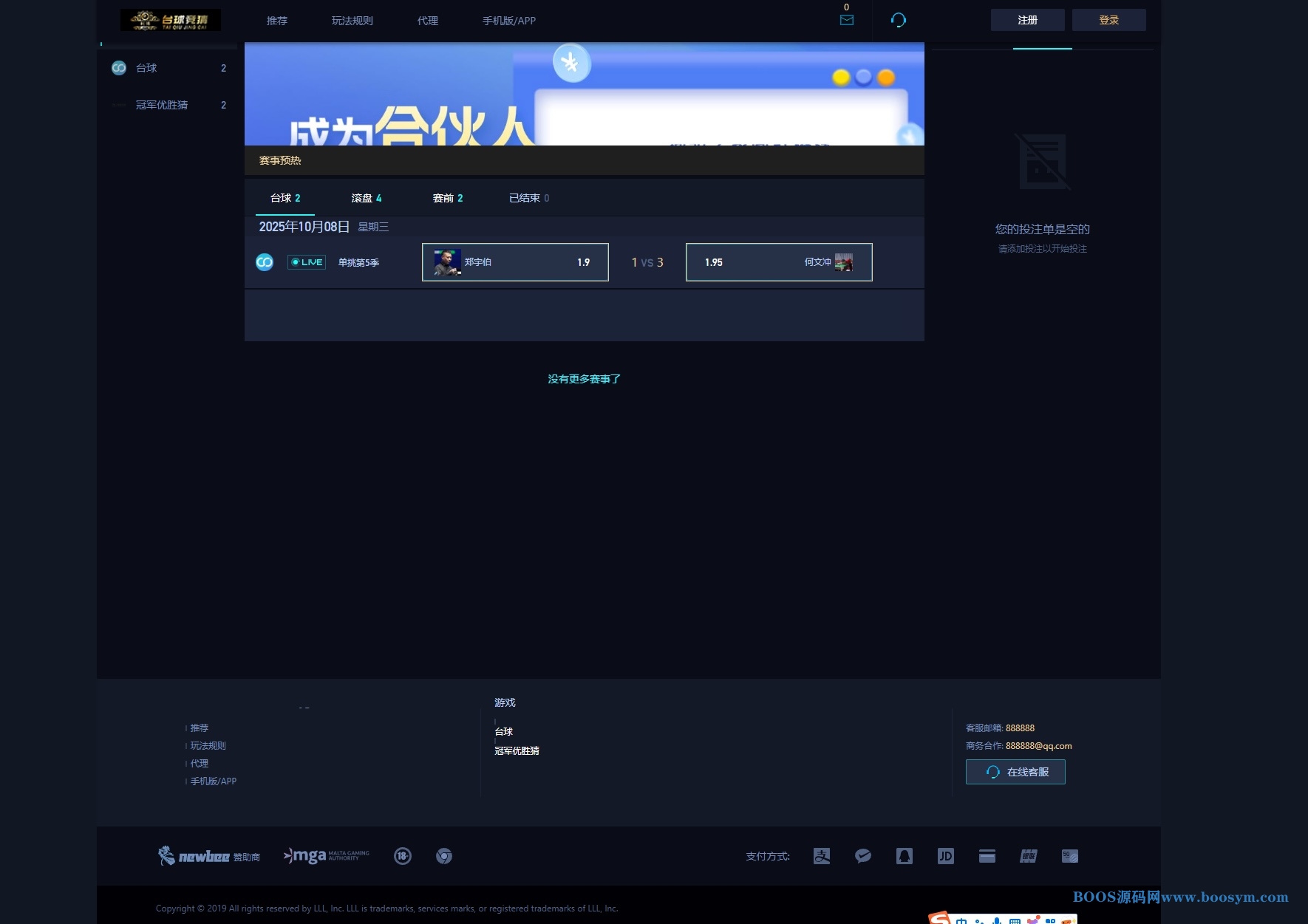
Task: Click the MGA Malta Gaming Authority logo
Action: (326, 856)
